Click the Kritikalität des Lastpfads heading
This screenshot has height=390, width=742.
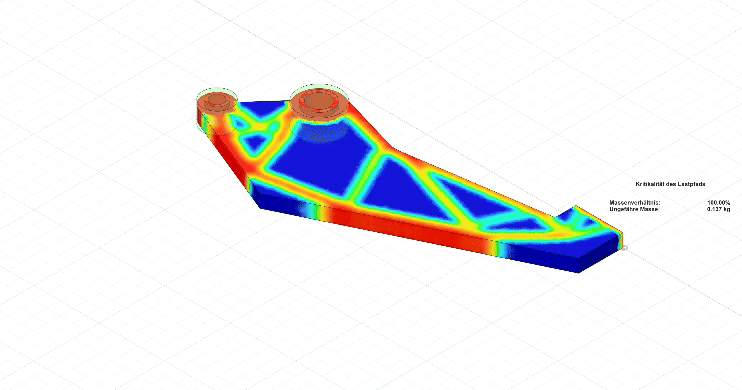pyautogui.click(x=670, y=184)
